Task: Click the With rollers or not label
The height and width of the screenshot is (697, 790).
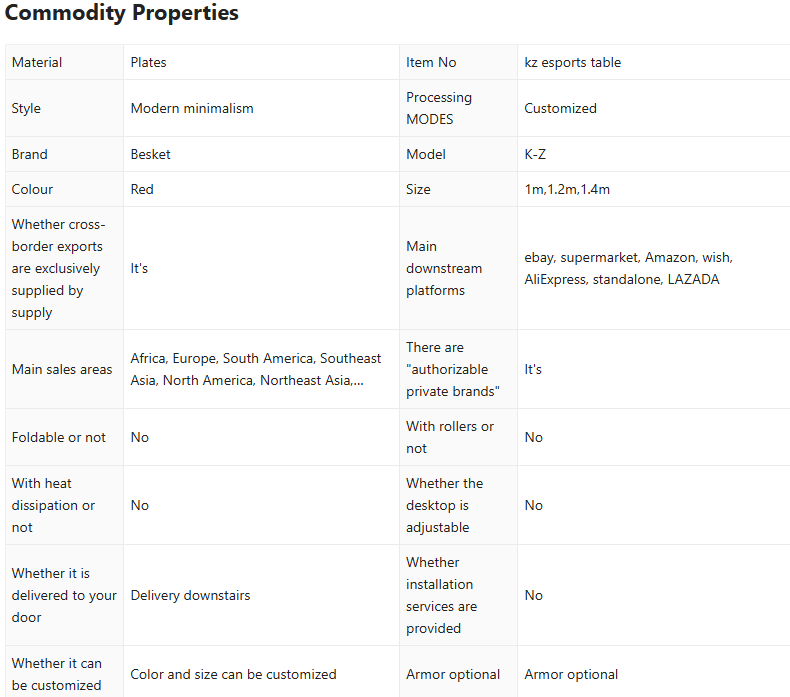Action: [x=450, y=437]
